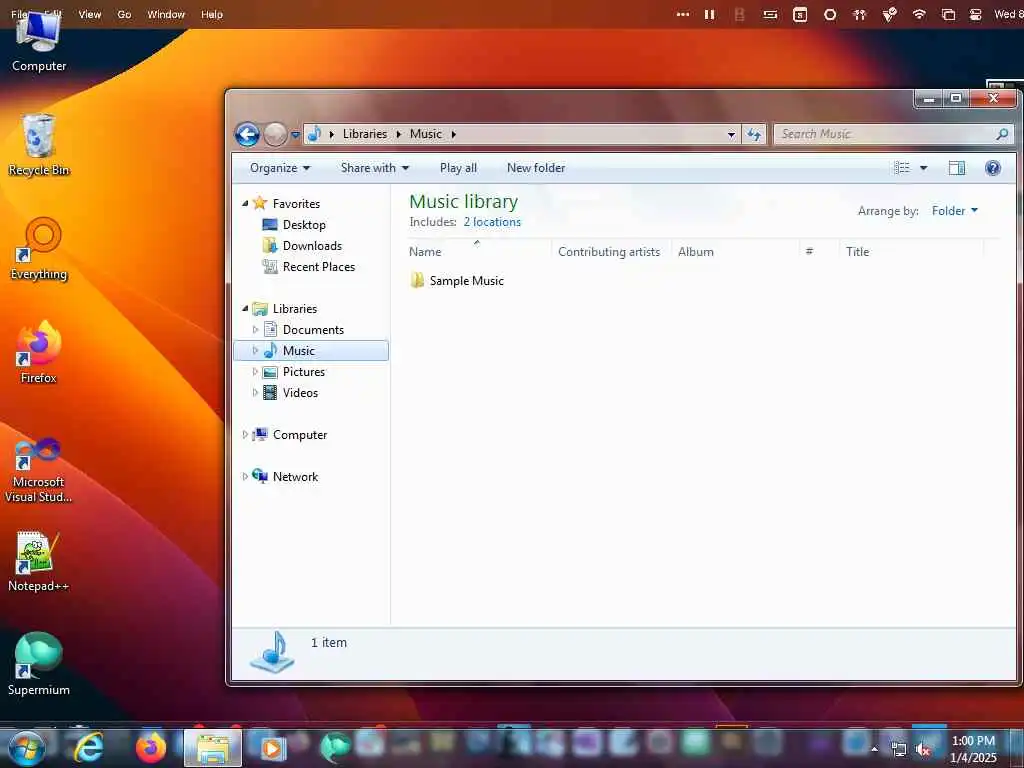This screenshot has width=1024, height=768.
Task: Click Play all in the toolbar
Action: coord(458,168)
